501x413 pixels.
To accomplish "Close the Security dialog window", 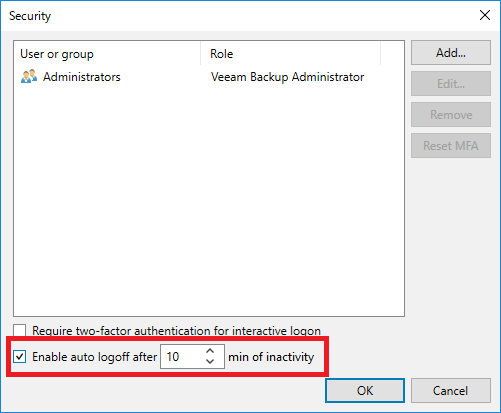I will coord(485,15).
